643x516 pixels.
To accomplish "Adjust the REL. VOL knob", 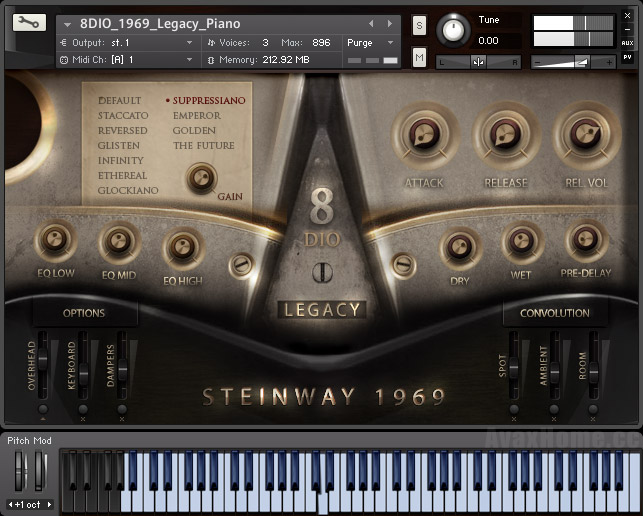I will tap(586, 134).
